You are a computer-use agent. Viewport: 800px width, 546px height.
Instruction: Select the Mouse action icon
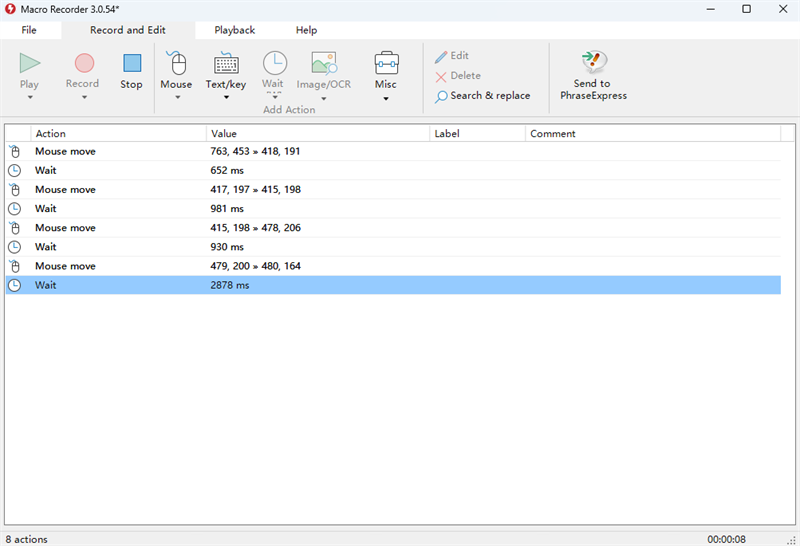click(177, 64)
